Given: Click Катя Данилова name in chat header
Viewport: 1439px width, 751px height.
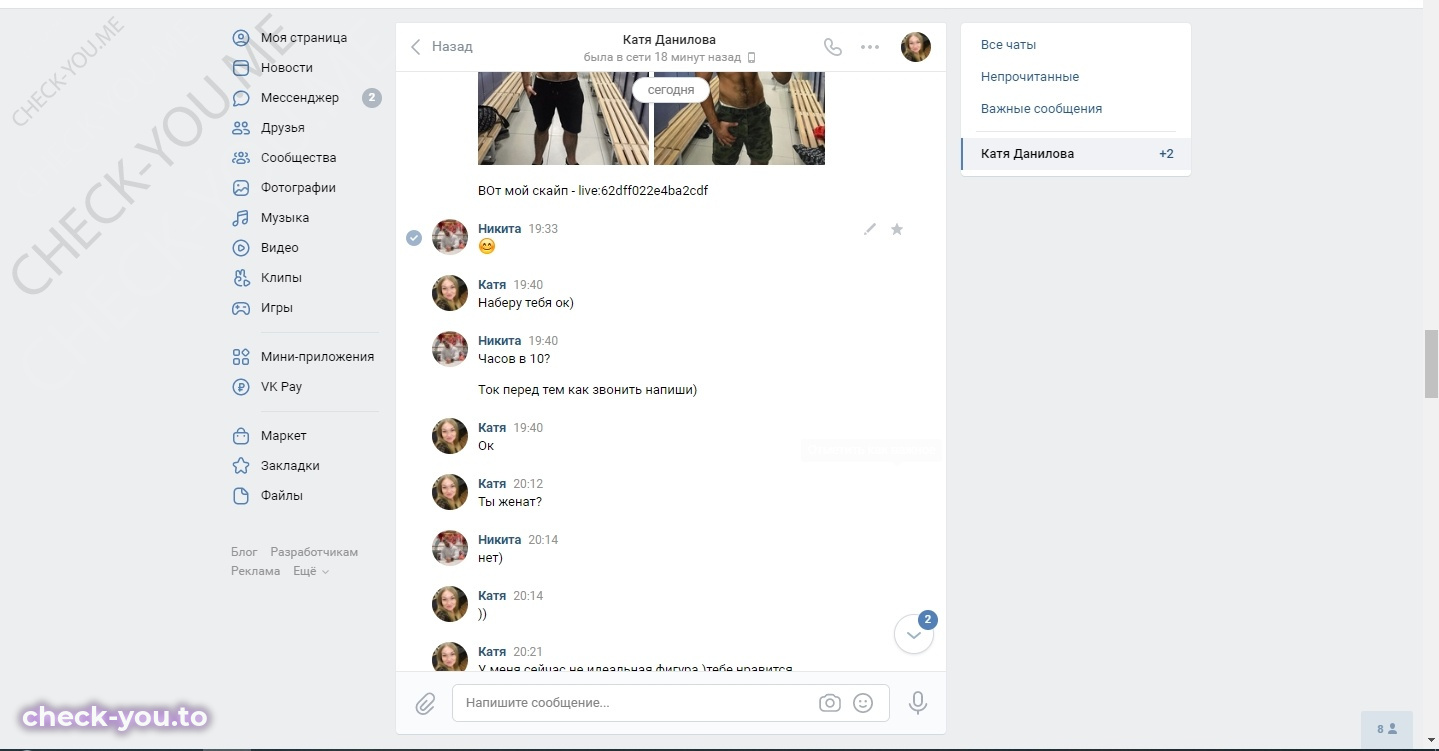Looking at the screenshot, I should point(669,40).
